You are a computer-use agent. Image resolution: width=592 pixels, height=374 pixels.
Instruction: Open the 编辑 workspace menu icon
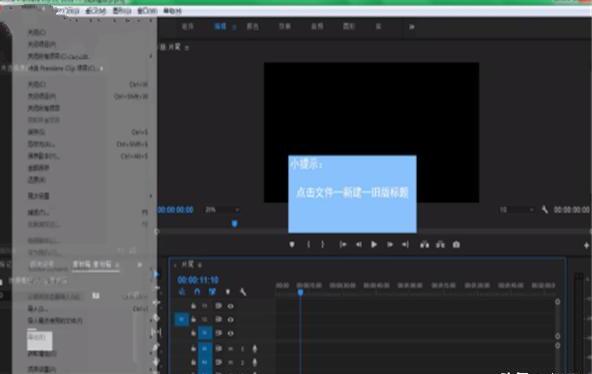pyautogui.click(x=234, y=27)
